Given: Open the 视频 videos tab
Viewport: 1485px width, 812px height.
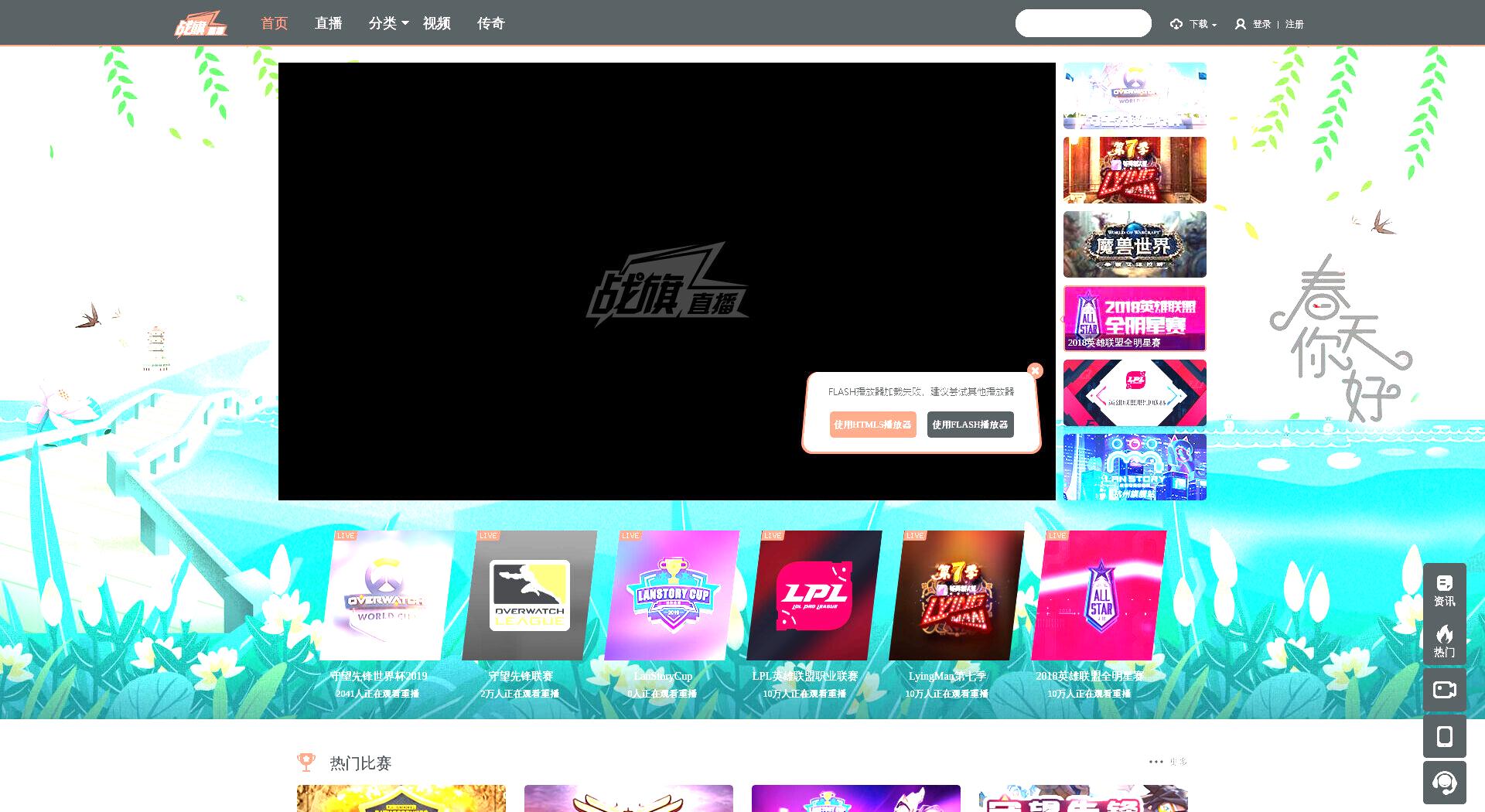Looking at the screenshot, I should pos(436,23).
